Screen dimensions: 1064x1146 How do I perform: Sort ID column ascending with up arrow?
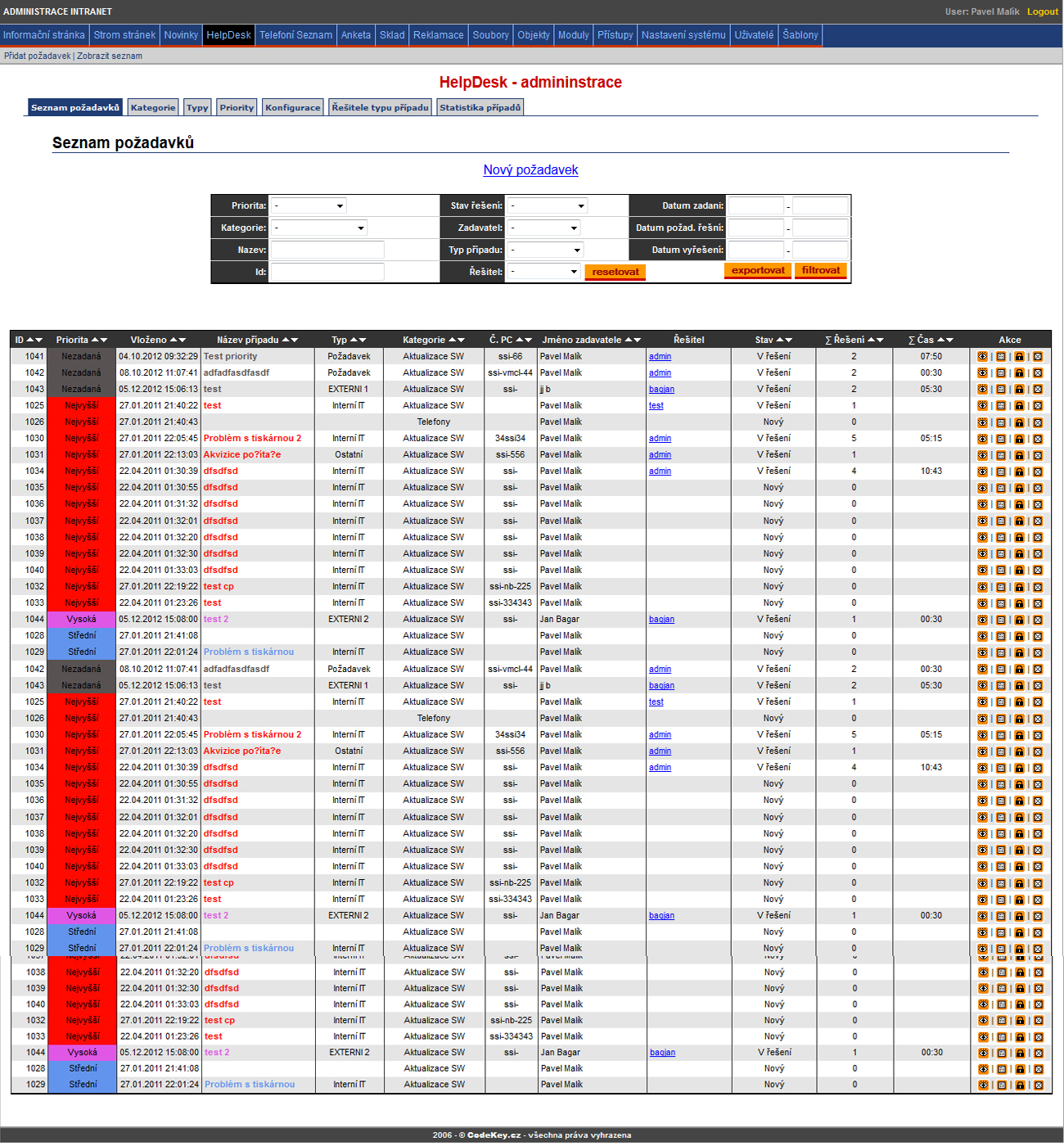coord(30,340)
